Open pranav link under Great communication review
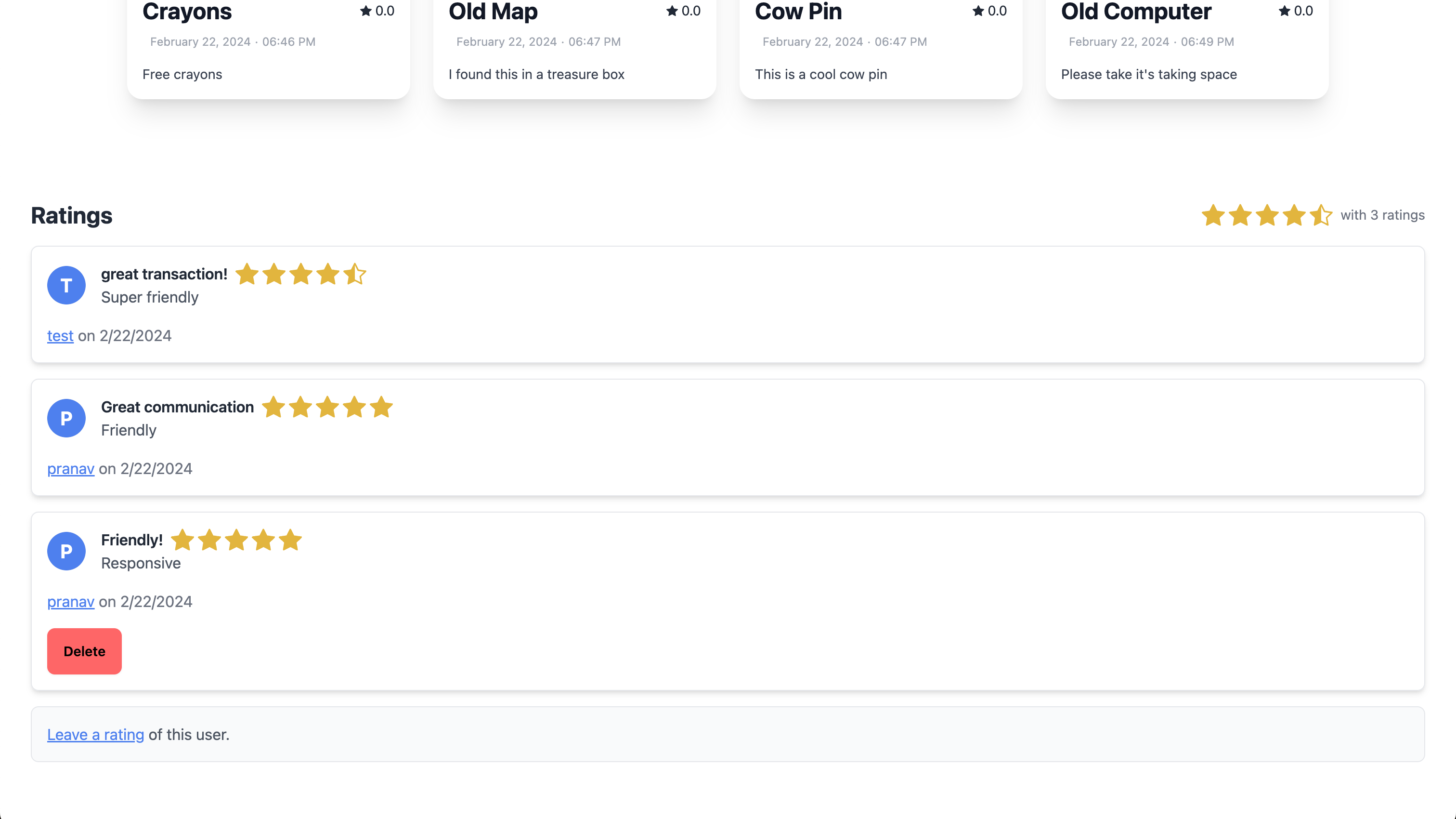Image resolution: width=1456 pixels, height=819 pixels. pyautogui.click(x=71, y=468)
